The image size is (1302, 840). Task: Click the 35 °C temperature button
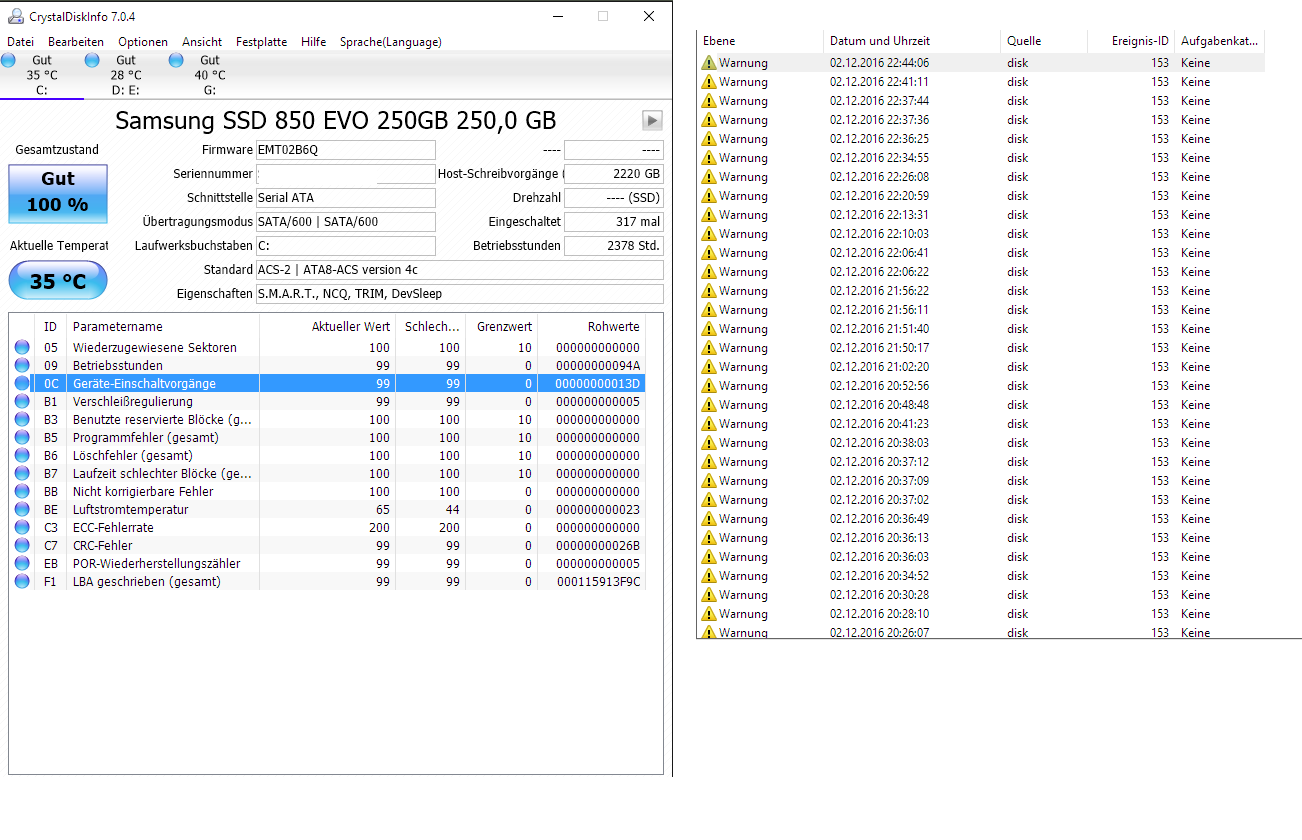tap(58, 281)
